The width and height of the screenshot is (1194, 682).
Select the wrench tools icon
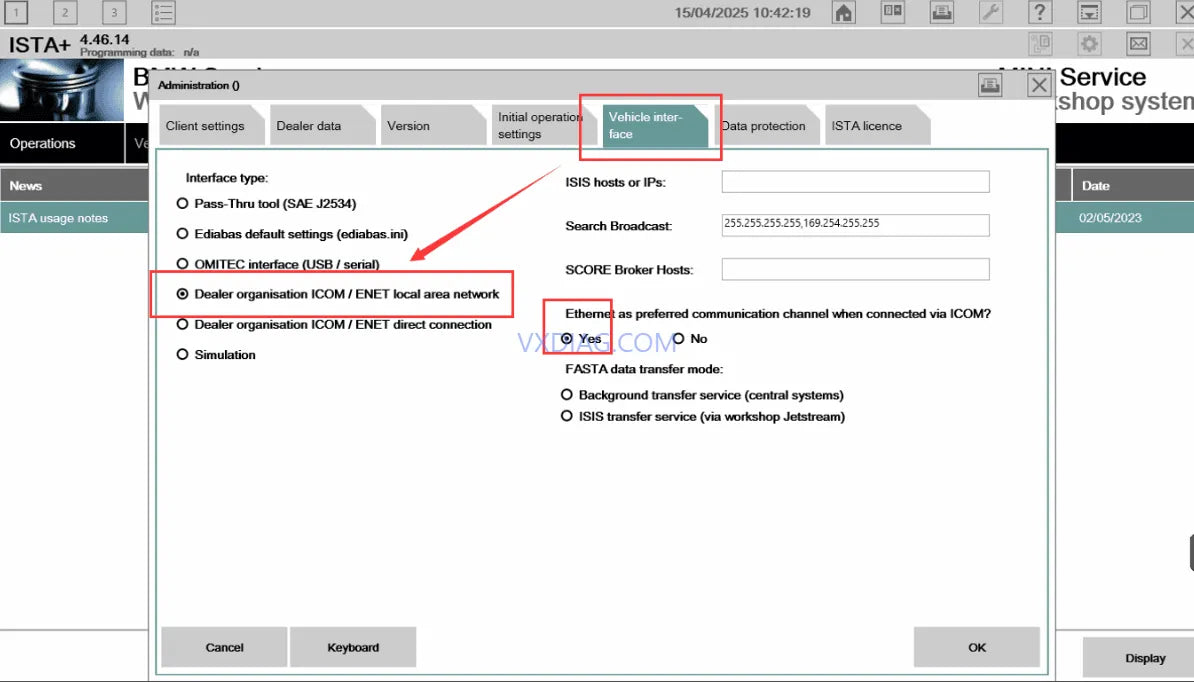tap(989, 12)
